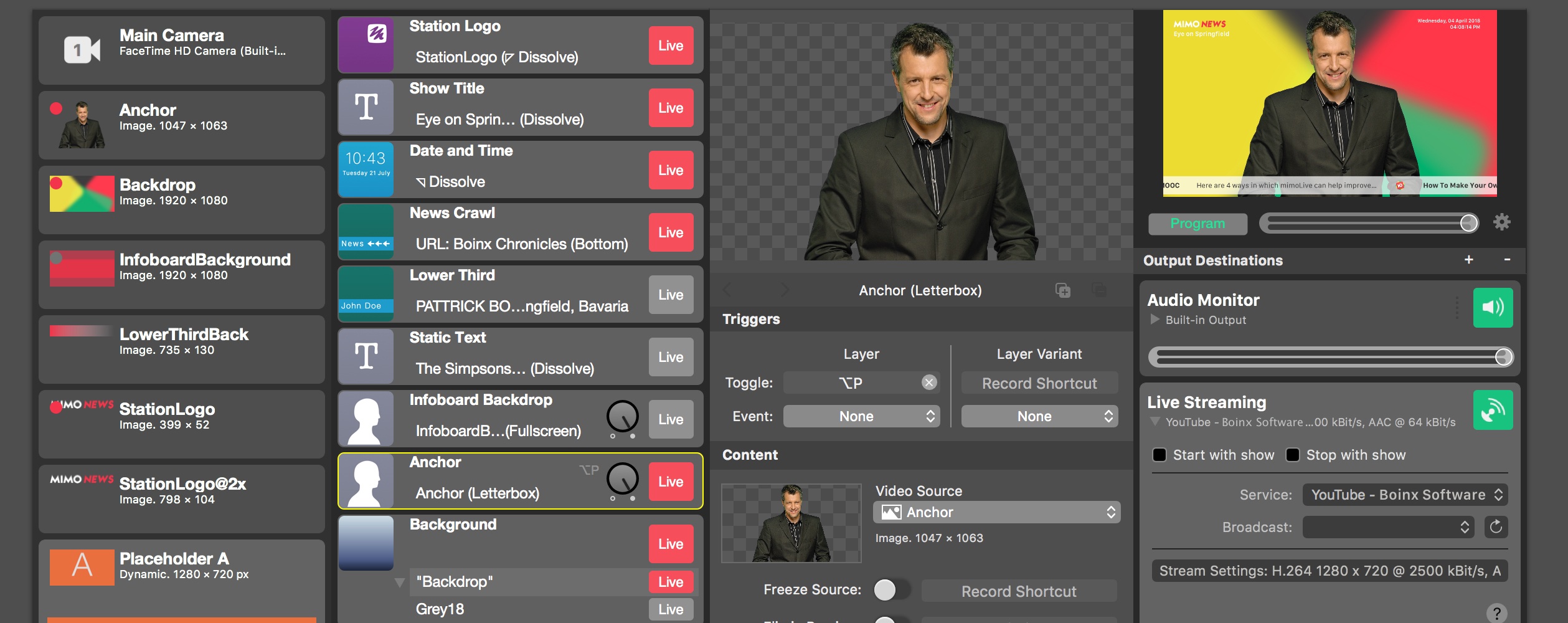Screen dimensions: 1568x623
Task: Click the duplicate layer variant icon
Action: pyautogui.click(x=1062, y=290)
